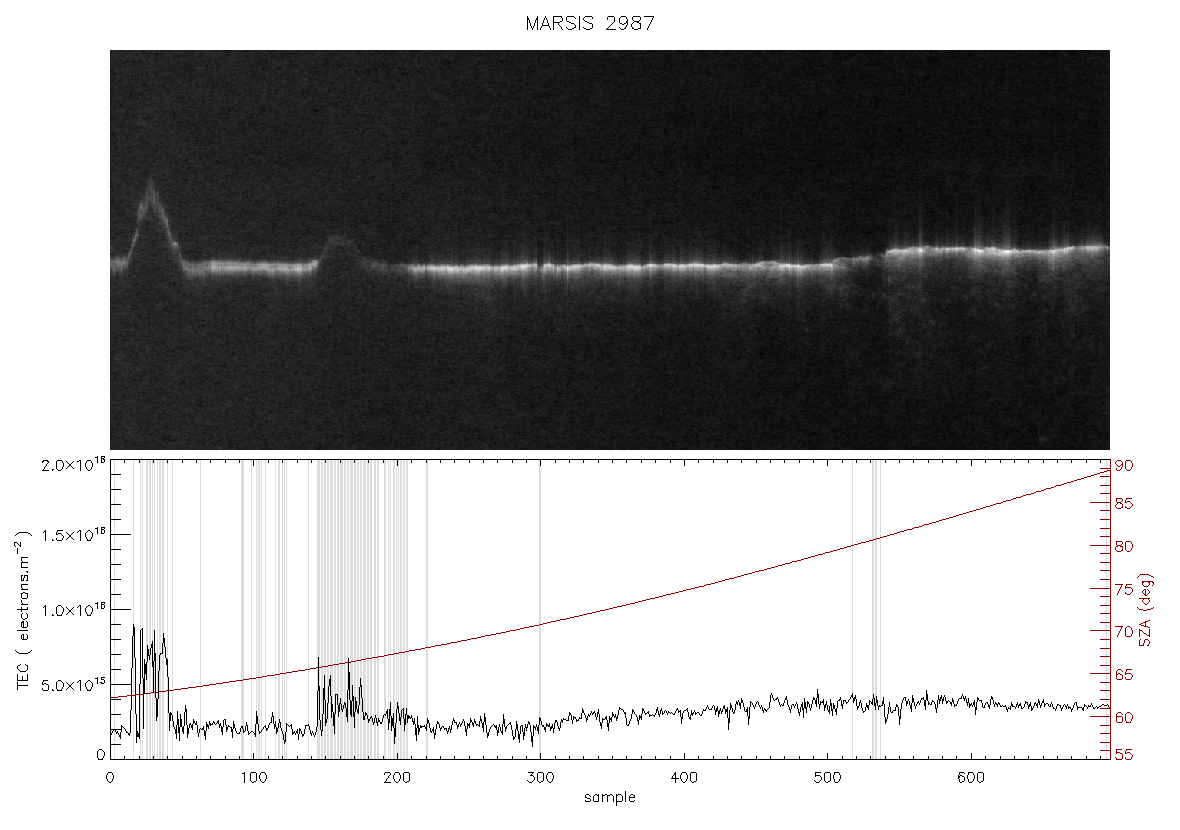The width and height of the screenshot is (1180, 830).
Task: Click the gray vertical line near sample 62
Action: click(x=200, y=608)
